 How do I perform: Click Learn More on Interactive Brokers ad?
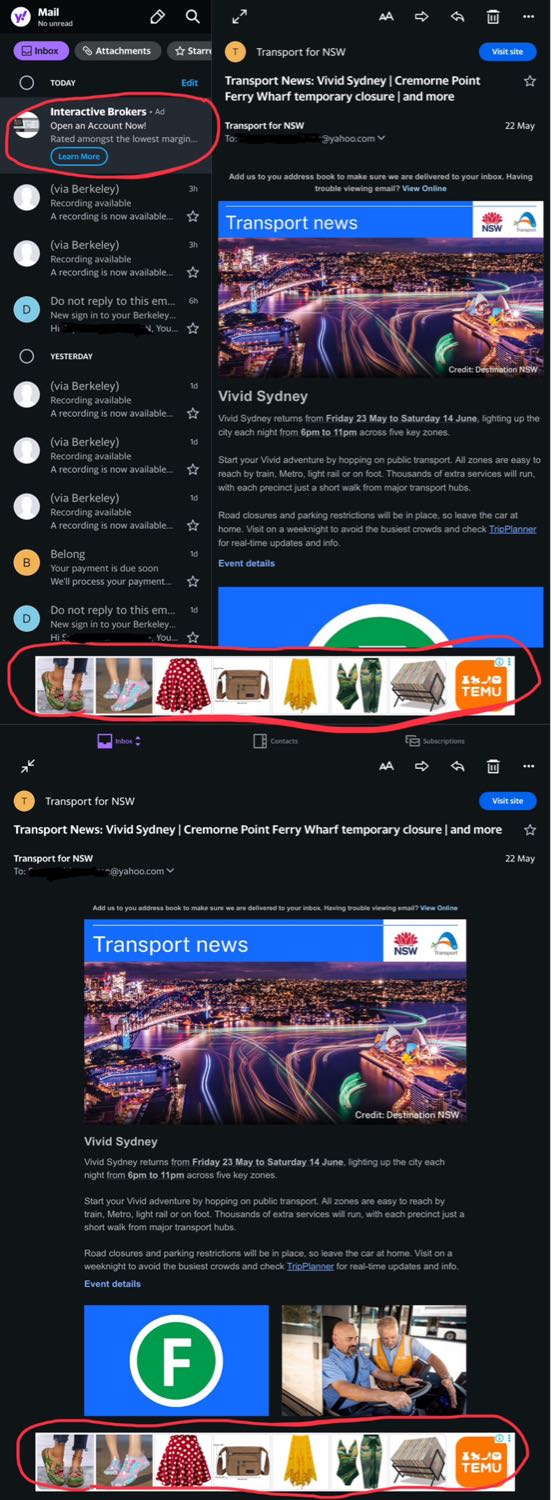pos(79,157)
